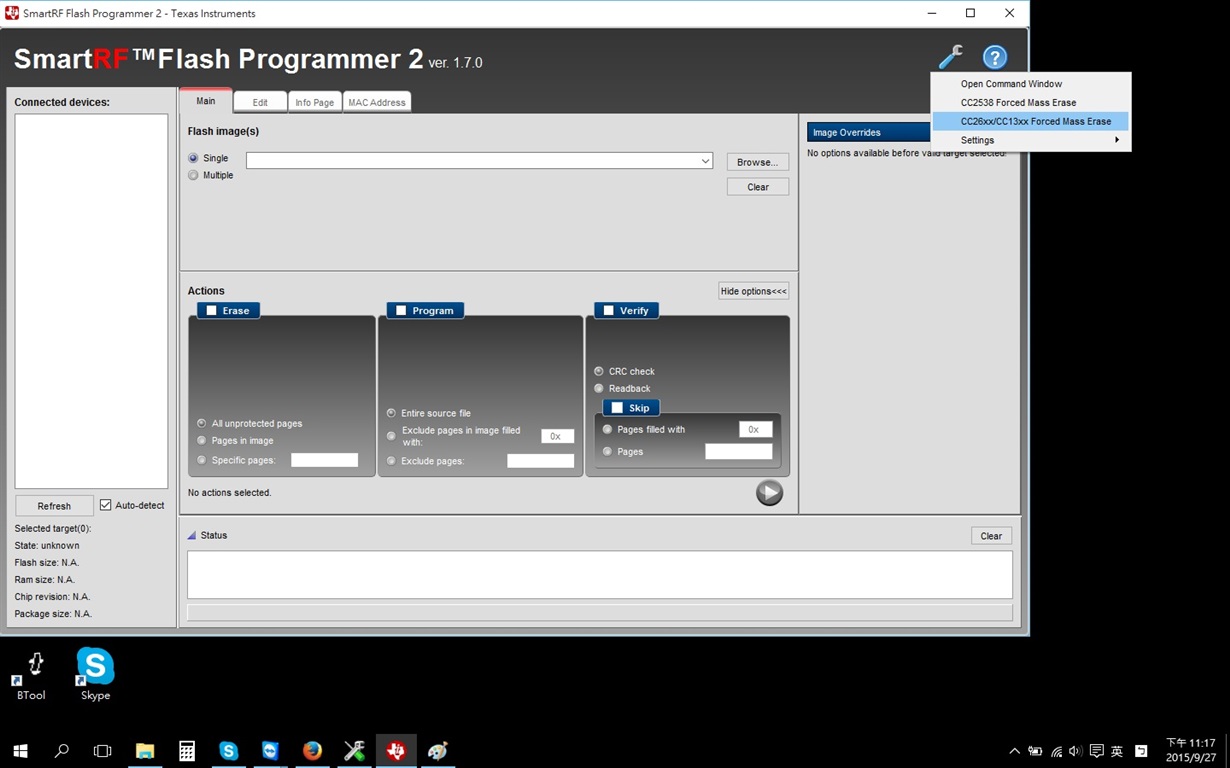Click the Specific pages input field

tap(324, 460)
